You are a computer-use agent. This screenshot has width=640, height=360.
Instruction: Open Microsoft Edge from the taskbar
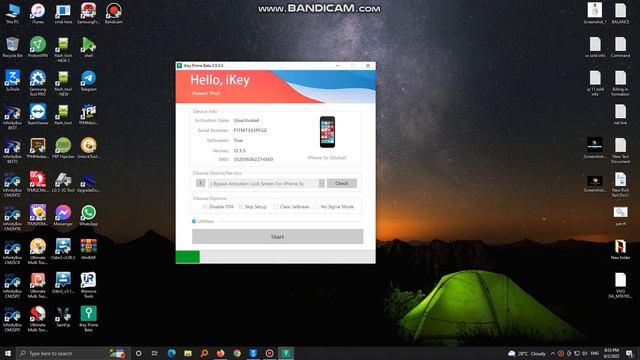[x=171, y=353]
